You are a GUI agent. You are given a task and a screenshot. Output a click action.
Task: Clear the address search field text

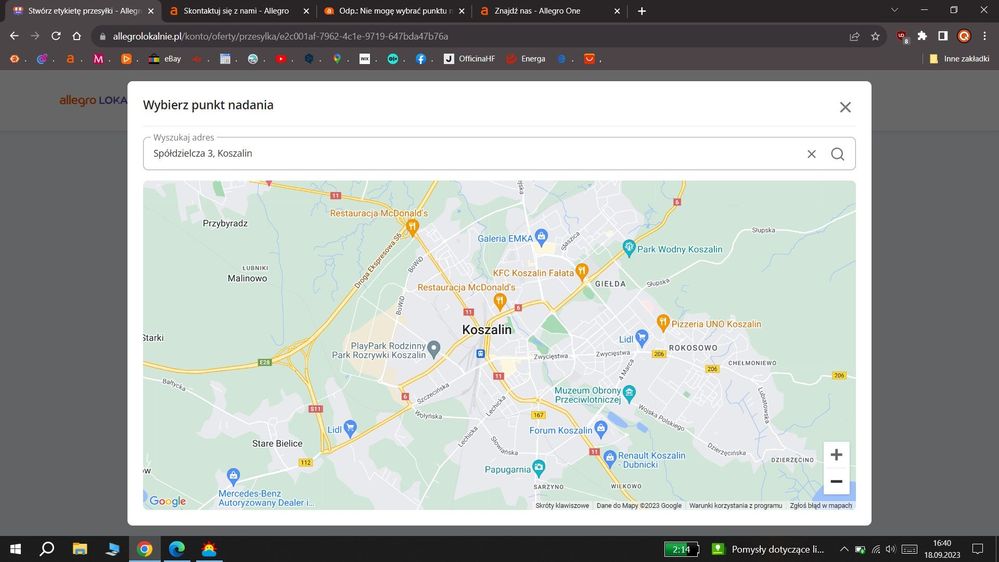811,154
